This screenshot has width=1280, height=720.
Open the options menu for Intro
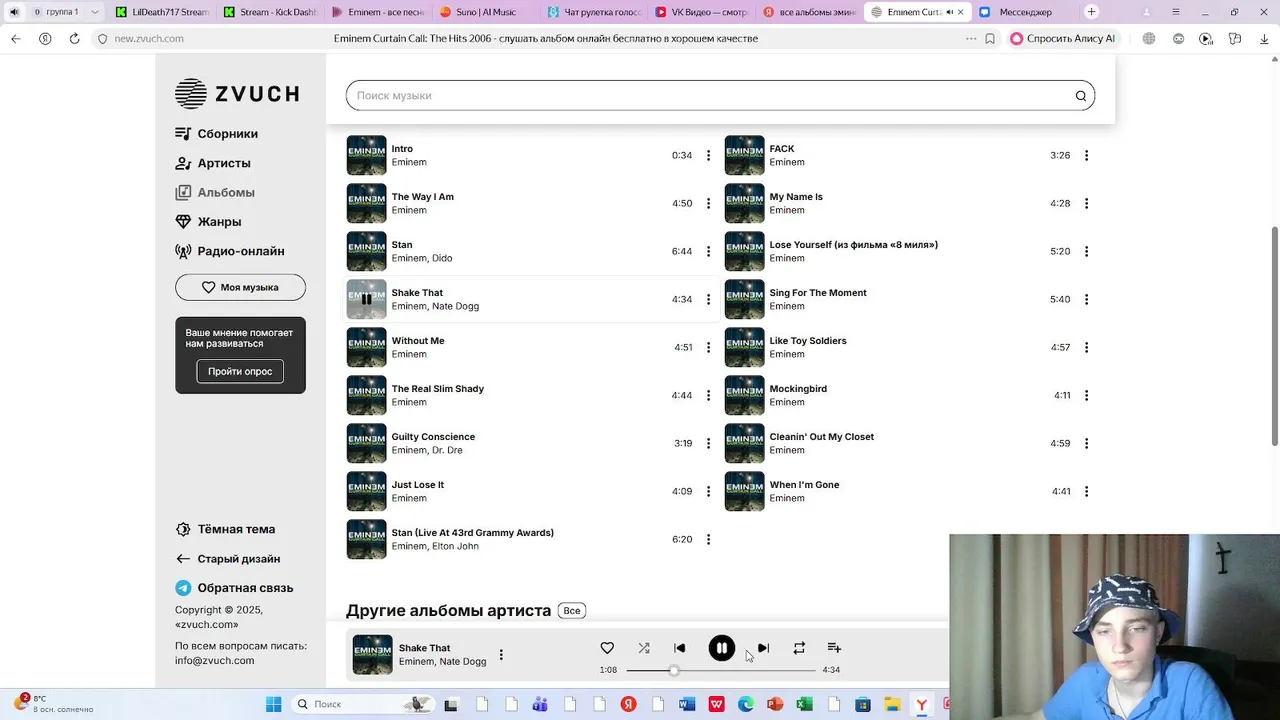point(708,155)
